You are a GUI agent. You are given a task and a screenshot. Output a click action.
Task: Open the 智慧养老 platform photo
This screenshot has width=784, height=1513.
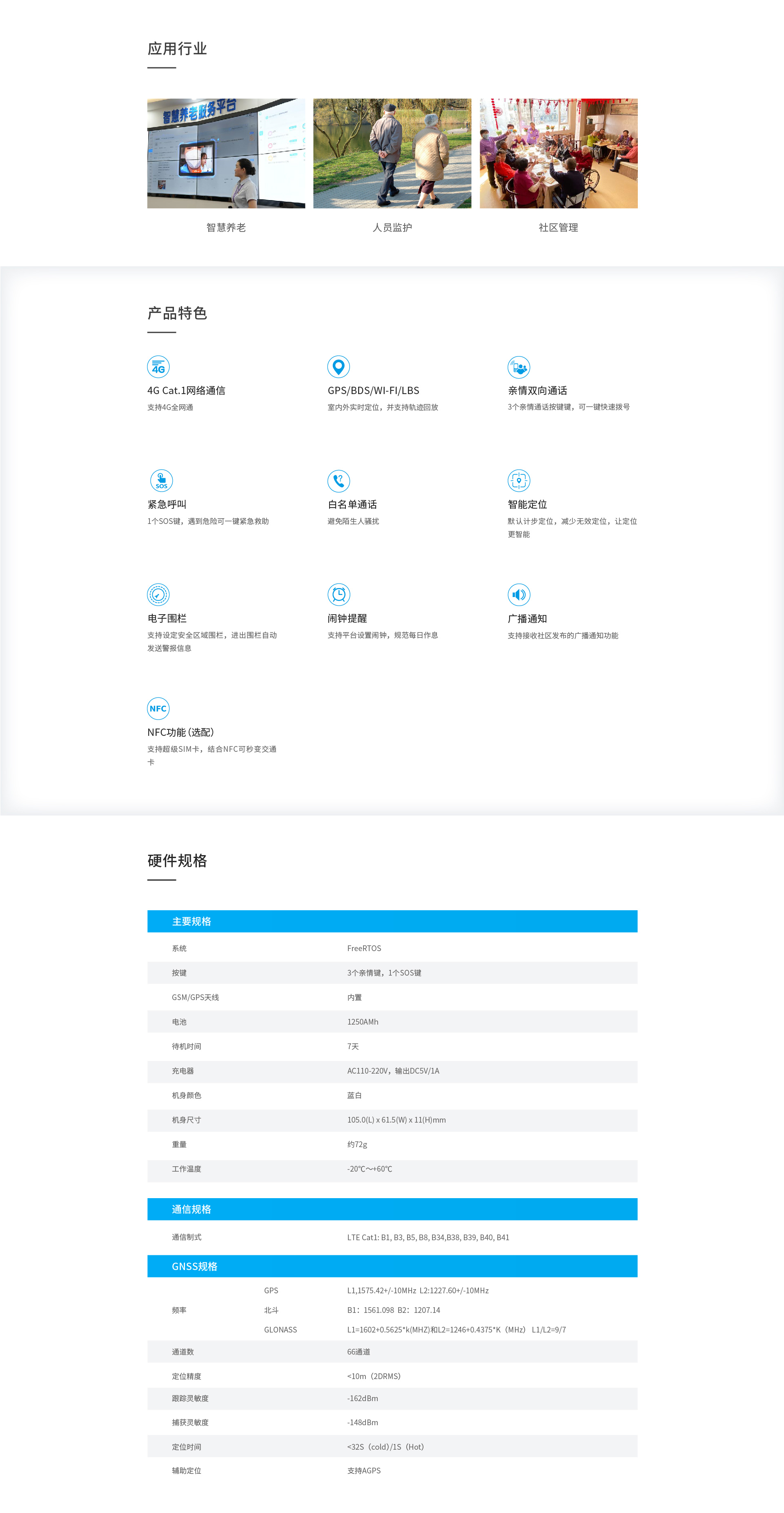226,153
